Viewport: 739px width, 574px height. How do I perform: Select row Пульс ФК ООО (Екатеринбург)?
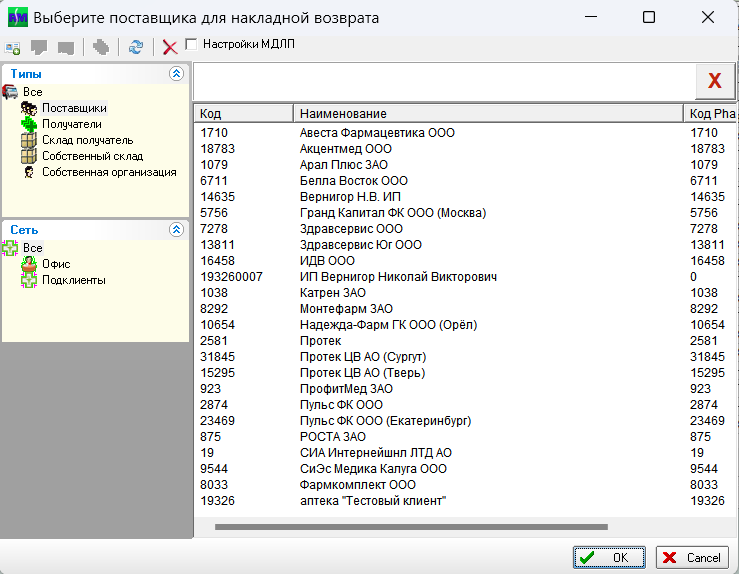[x=464, y=421]
